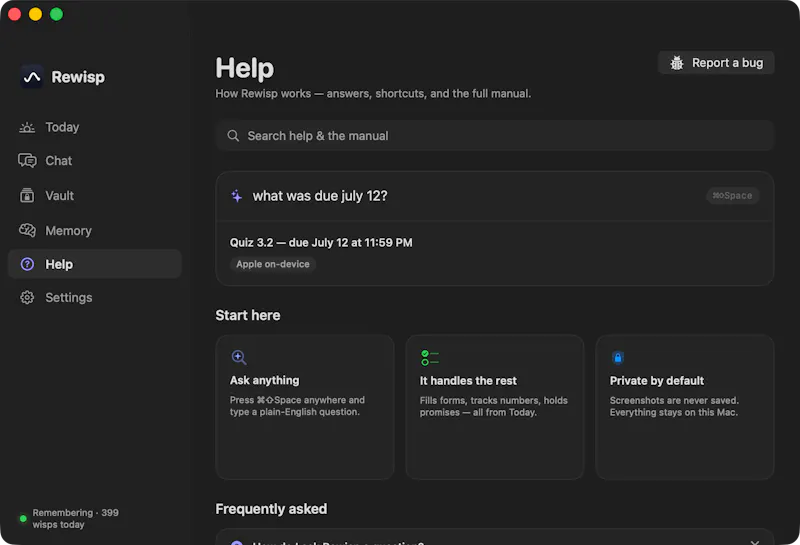The width and height of the screenshot is (800, 545).
Task: Select the Help sidebar item
Action: (x=95, y=264)
